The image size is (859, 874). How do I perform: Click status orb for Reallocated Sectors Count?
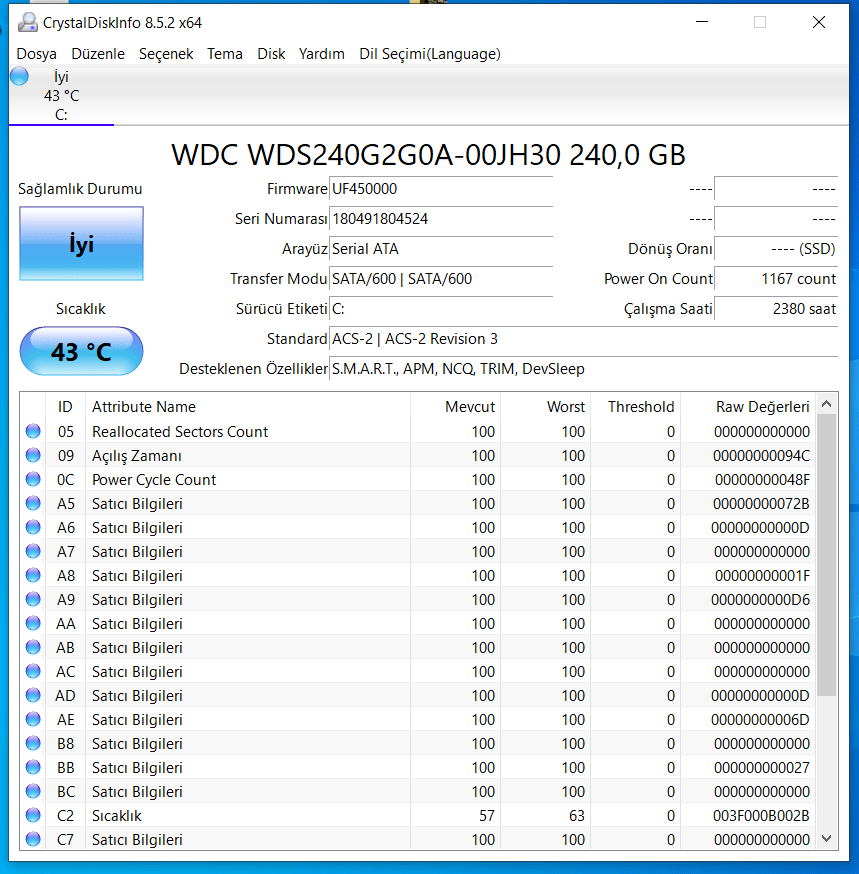pos(33,431)
